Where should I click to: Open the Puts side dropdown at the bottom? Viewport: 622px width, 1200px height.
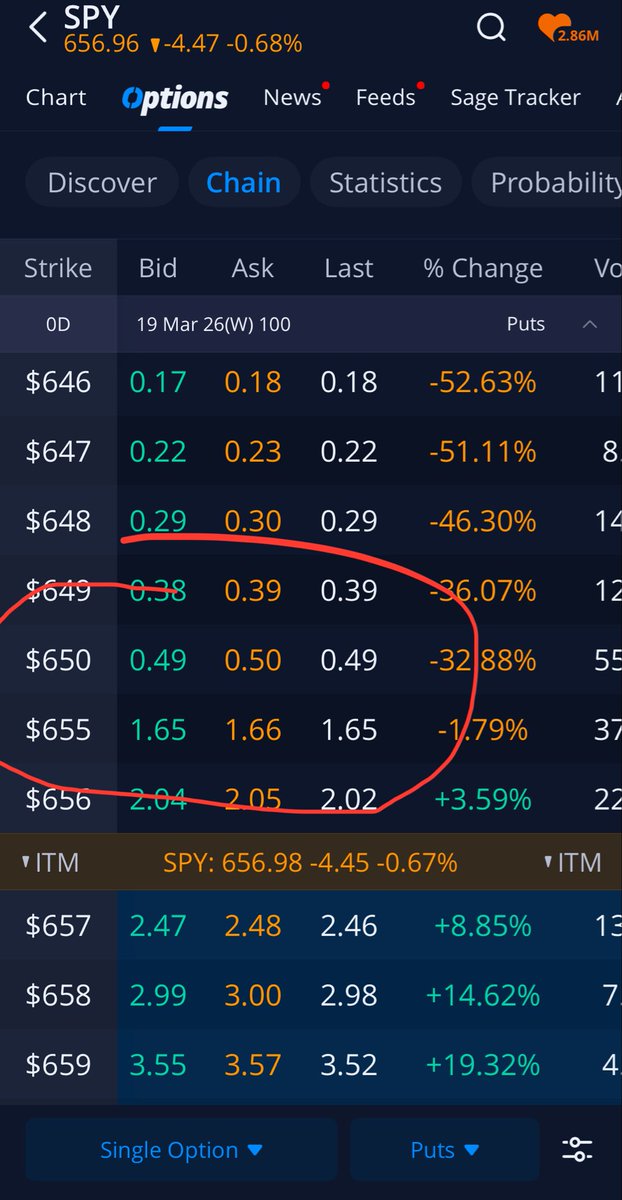point(444,1150)
